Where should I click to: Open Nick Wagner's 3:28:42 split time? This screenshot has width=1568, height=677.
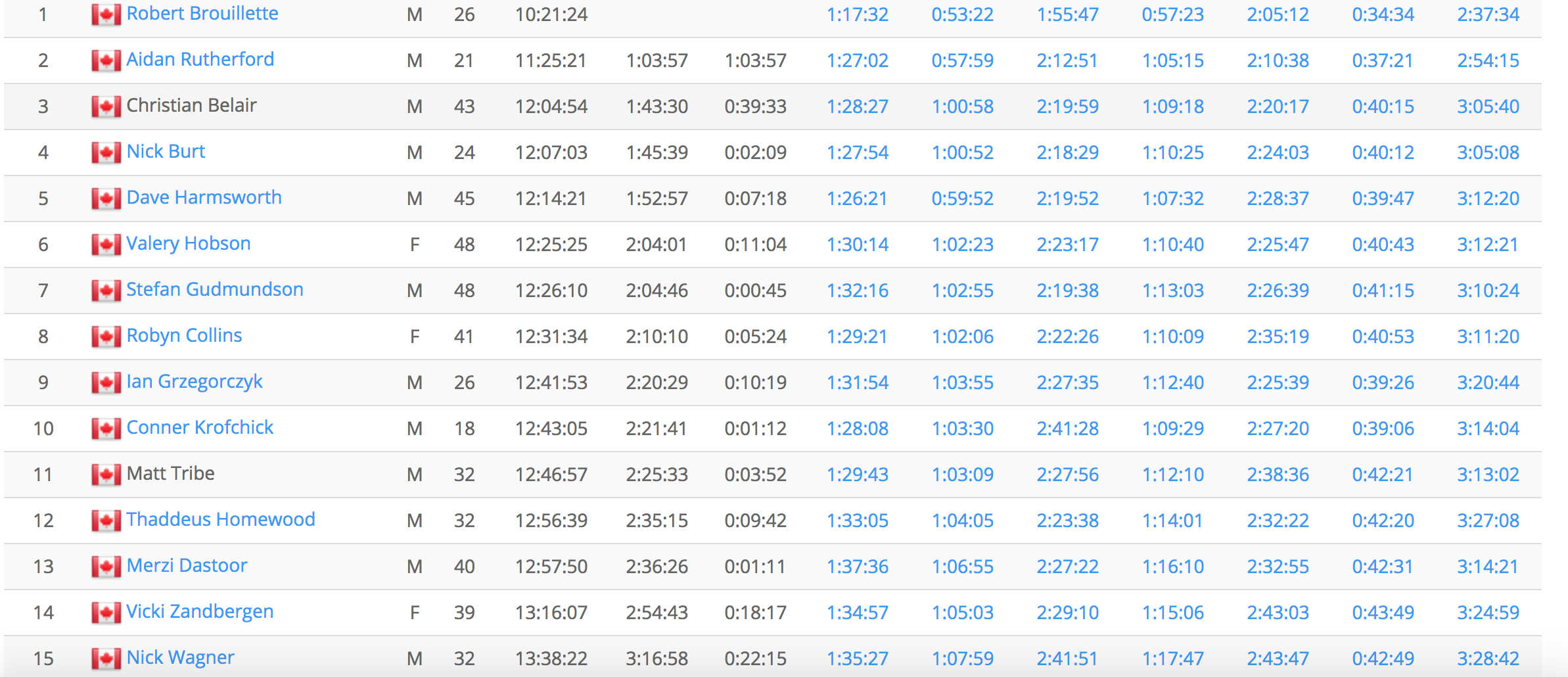click(1488, 659)
